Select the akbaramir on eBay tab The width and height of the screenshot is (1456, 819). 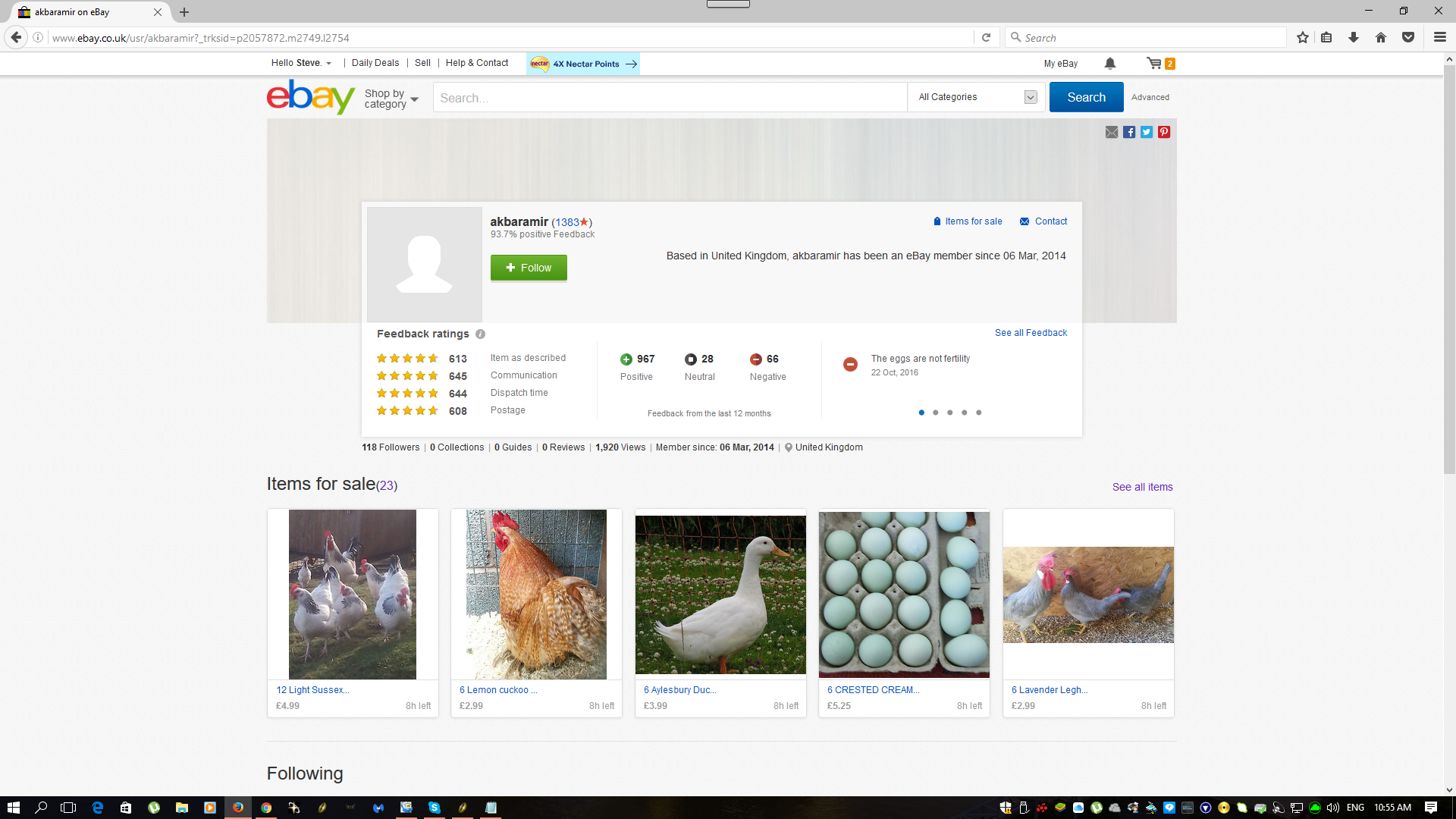coord(89,12)
